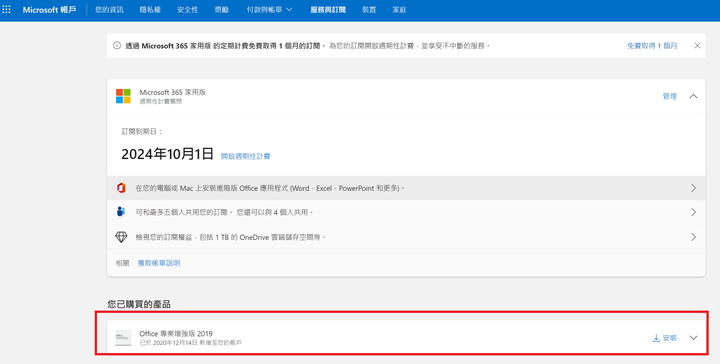Click the Microsoft 帳戶 logo text
The image size is (720, 364).
tap(49, 10)
